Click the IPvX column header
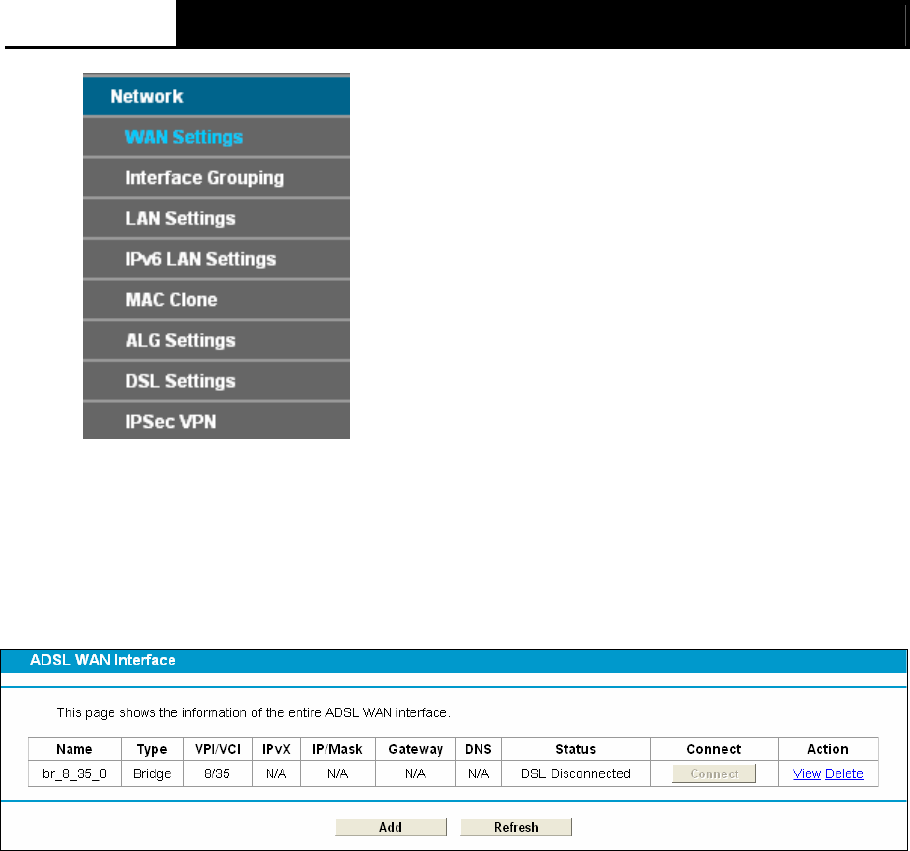 pyautogui.click(x=276, y=749)
